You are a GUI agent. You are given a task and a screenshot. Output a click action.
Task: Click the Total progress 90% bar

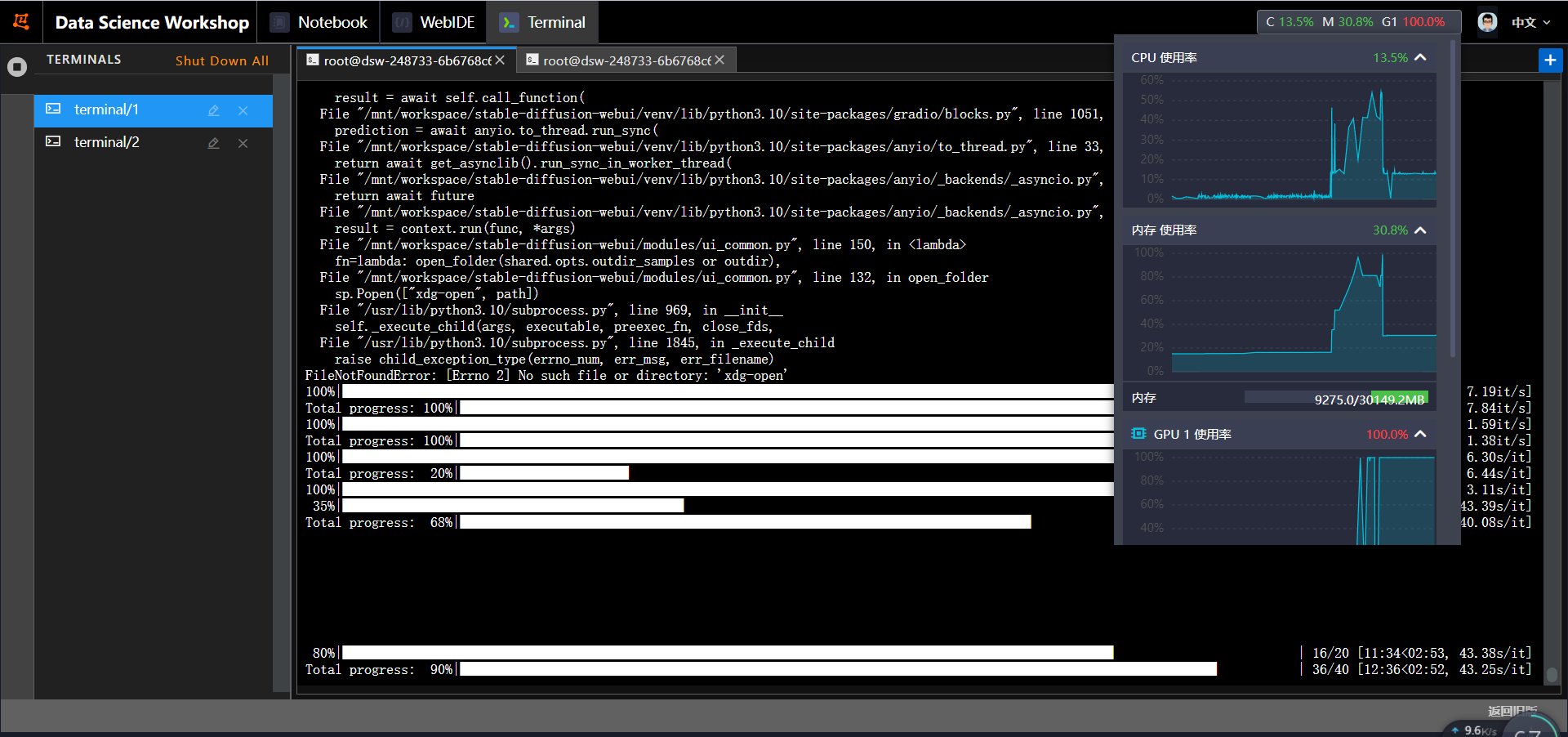click(838, 669)
